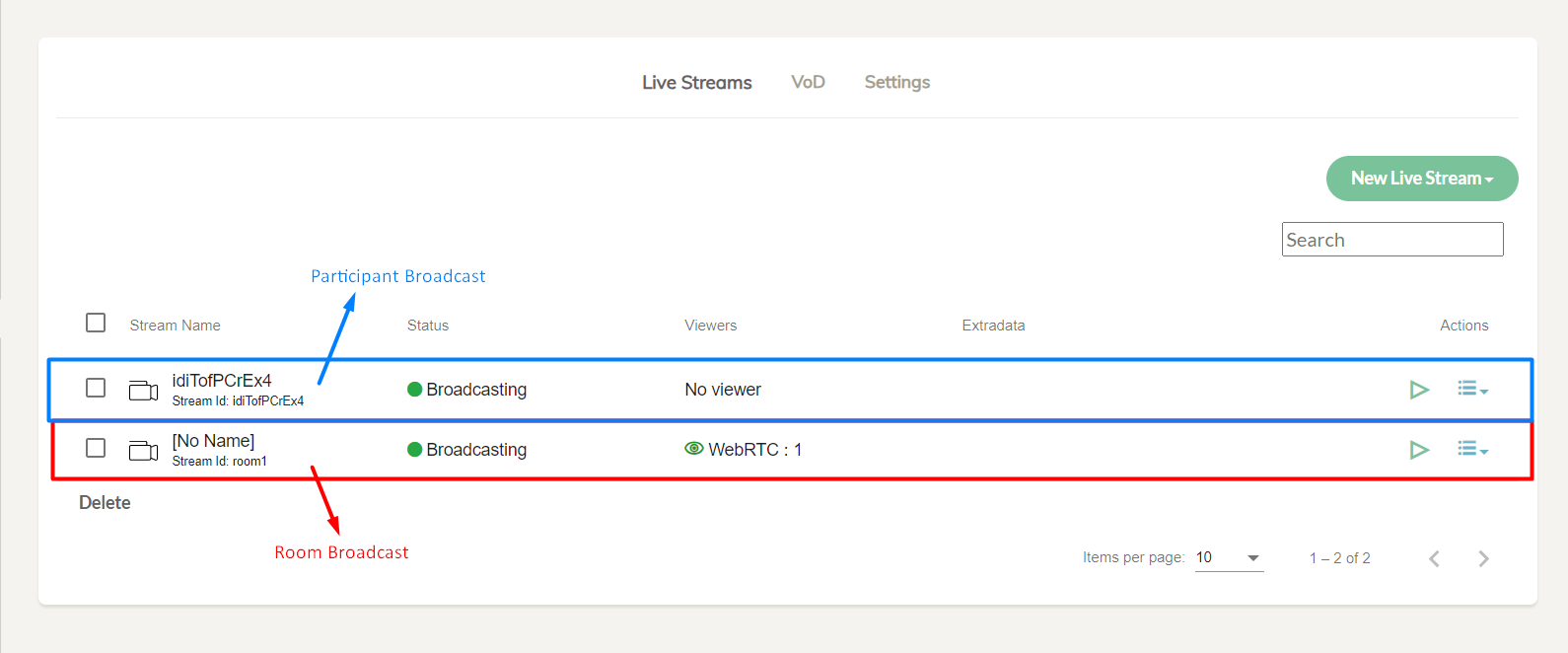Expand the New Live Stream dropdown
This screenshot has height=653, width=1568.
1422,179
